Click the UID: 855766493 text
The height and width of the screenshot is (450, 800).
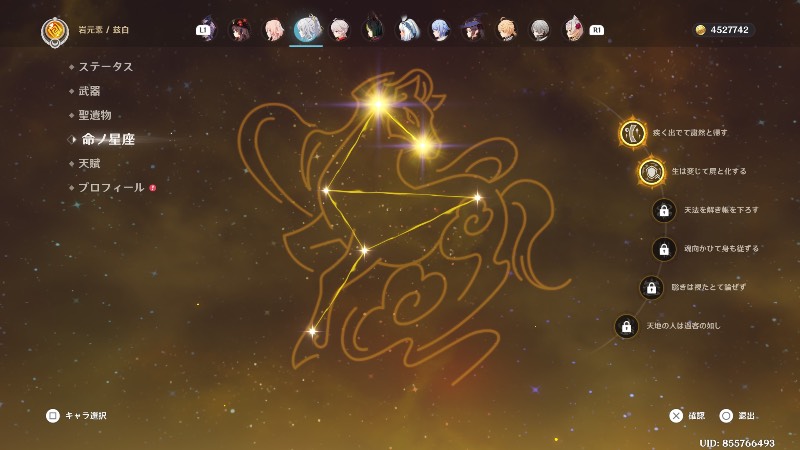tap(737, 443)
